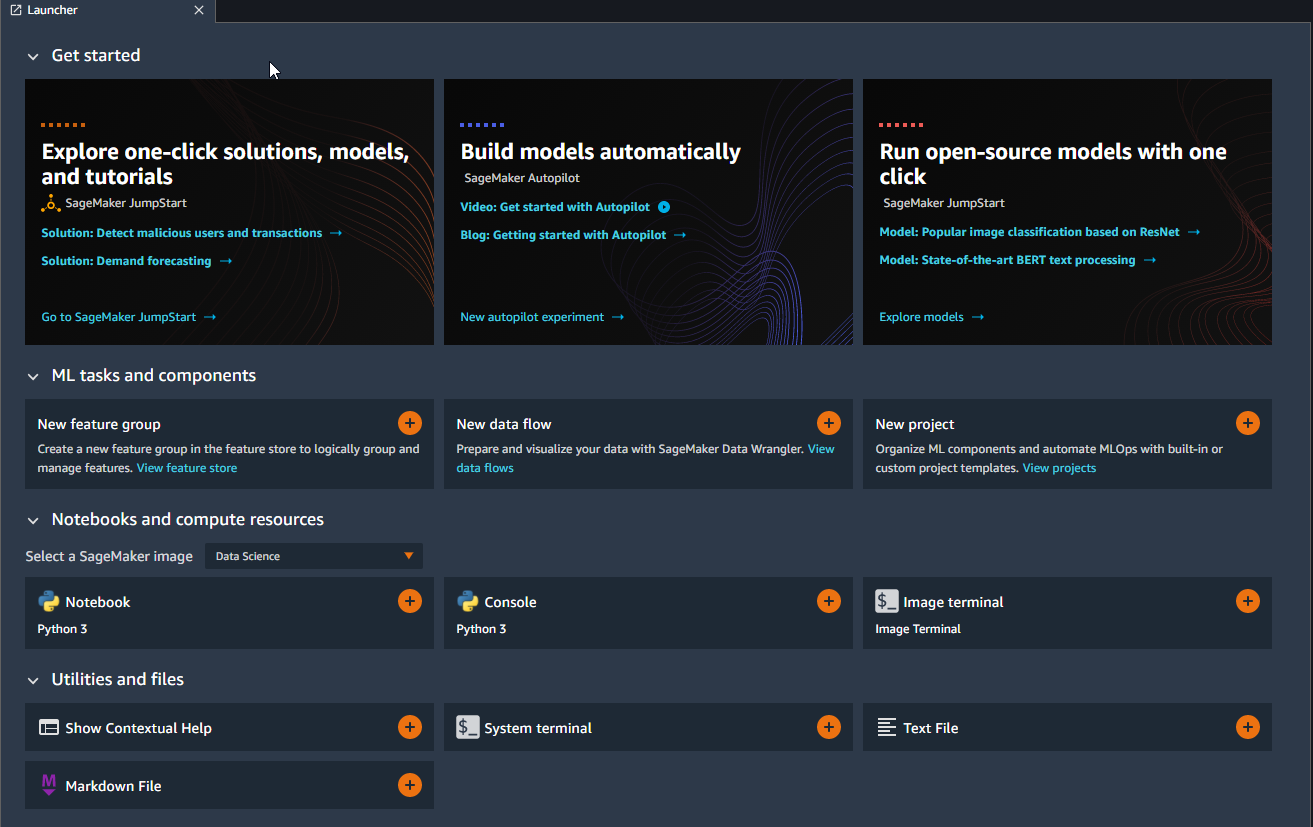The width and height of the screenshot is (1313, 827).
Task: Select the Launcher tab
Action: tap(107, 10)
